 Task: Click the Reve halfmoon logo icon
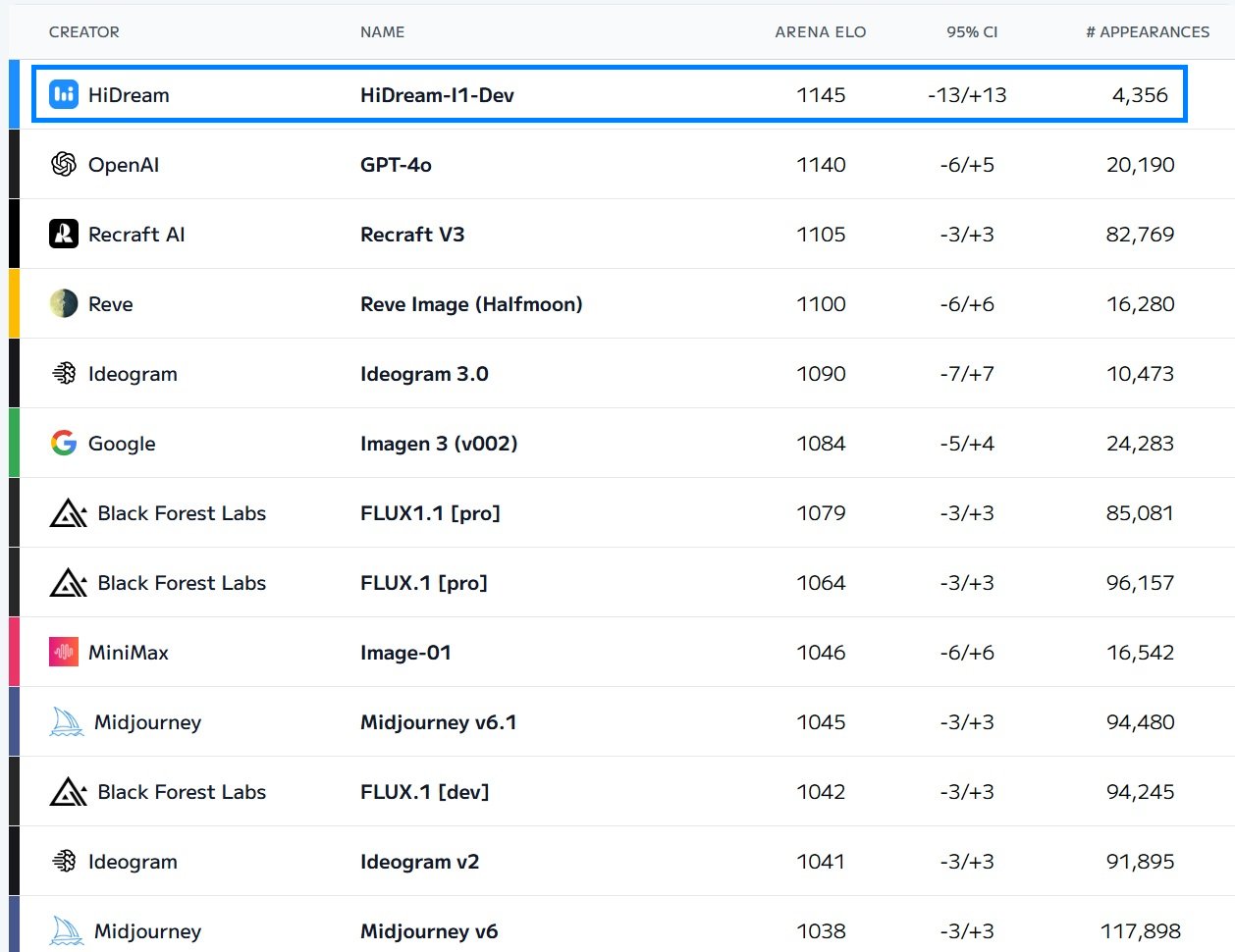(x=64, y=303)
